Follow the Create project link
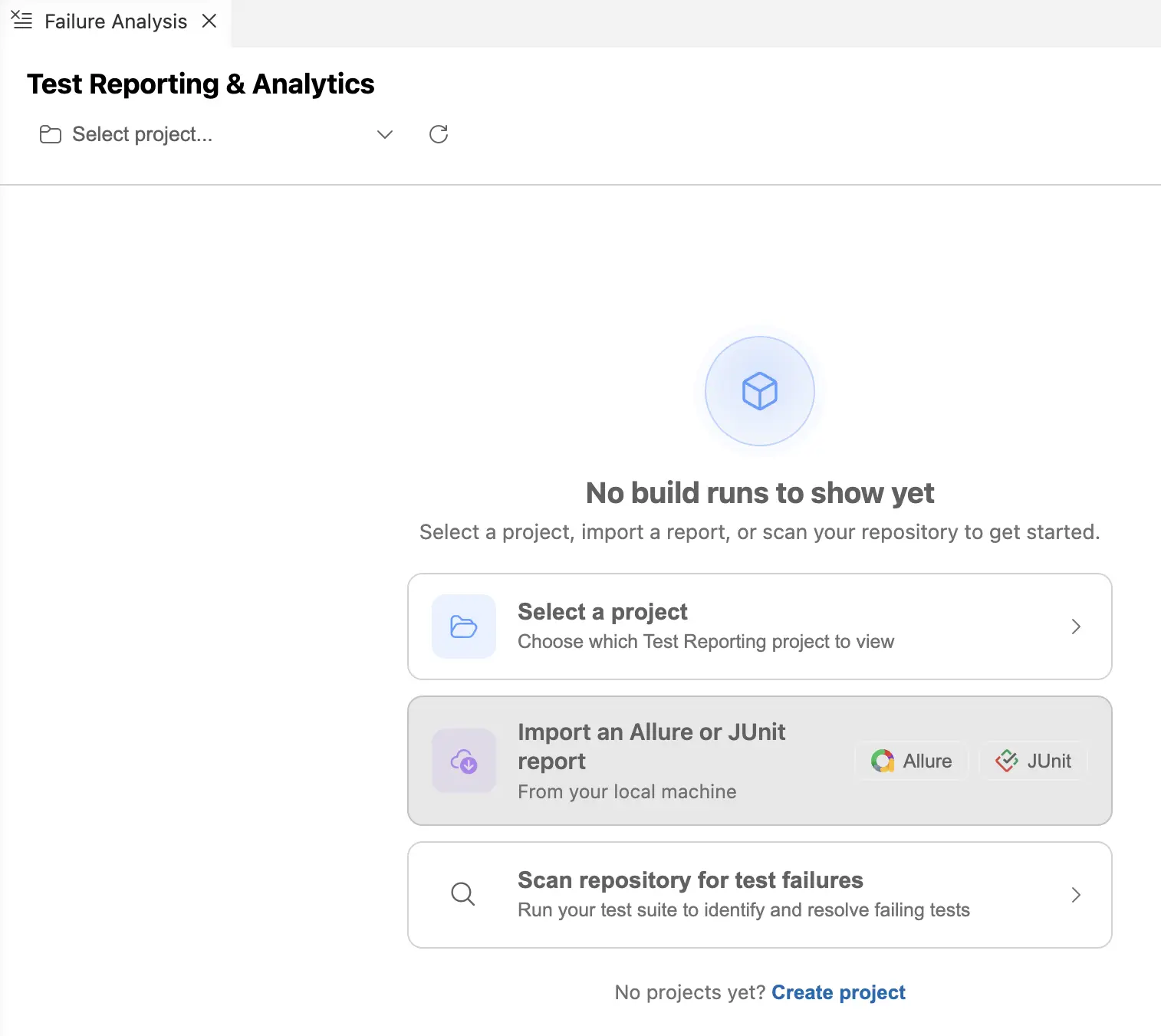Viewport: 1161px width, 1036px height. coord(838,992)
